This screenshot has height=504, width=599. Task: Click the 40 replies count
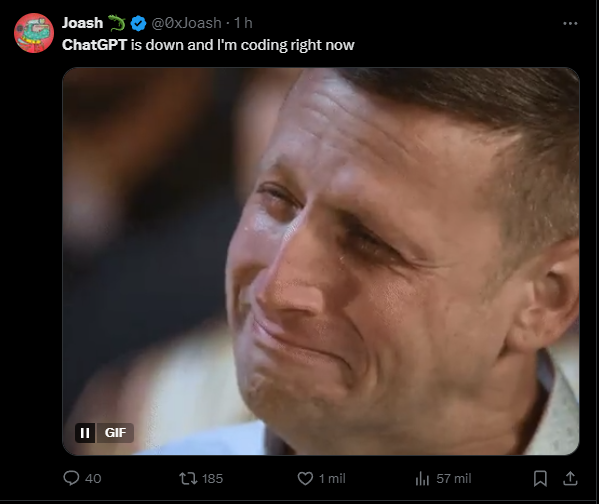pos(93,478)
